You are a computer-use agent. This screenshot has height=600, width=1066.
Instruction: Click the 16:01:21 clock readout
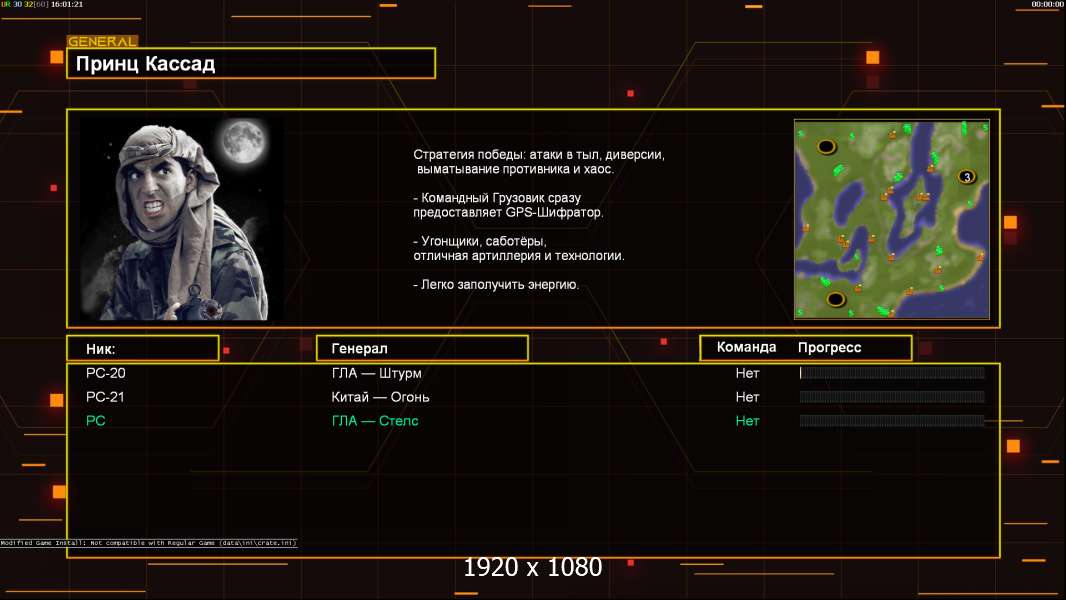click(x=67, y=4)
